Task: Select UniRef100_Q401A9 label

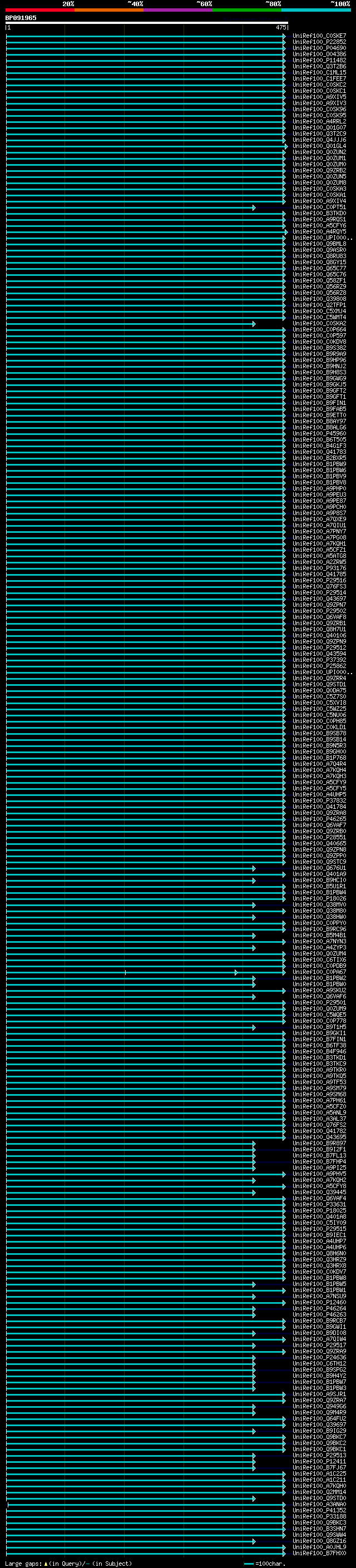Action: point(319,874)
